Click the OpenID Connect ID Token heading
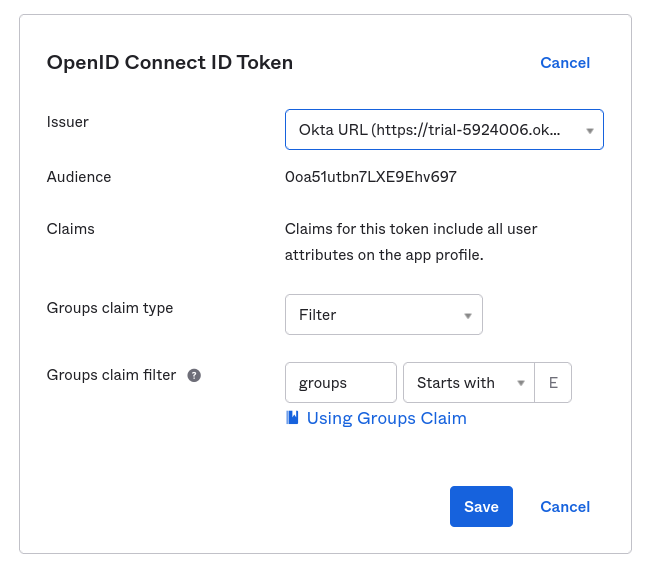Image resolution: width=654 pixels, height=568 pixels. click(x=170, y=63)
